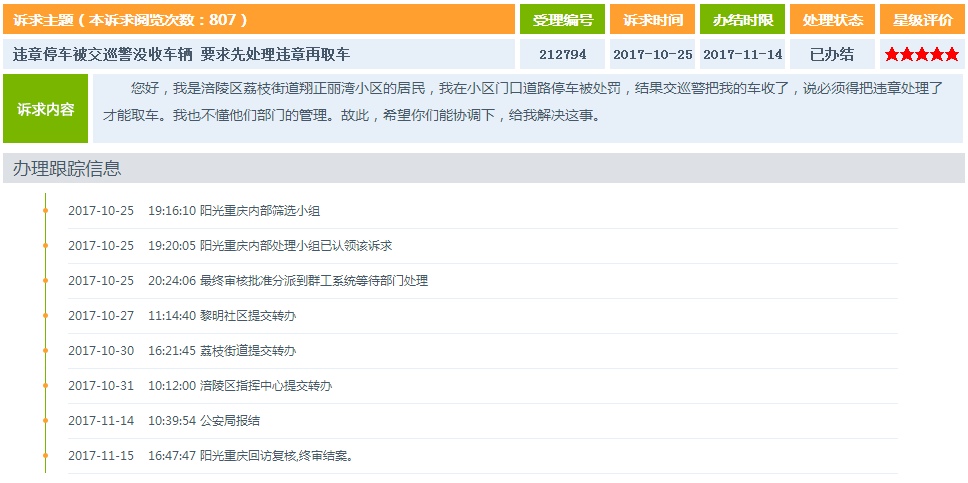Screen dimensions: 968x483
Task: Click the first red star in the rating
Action: tap(892, 54)
